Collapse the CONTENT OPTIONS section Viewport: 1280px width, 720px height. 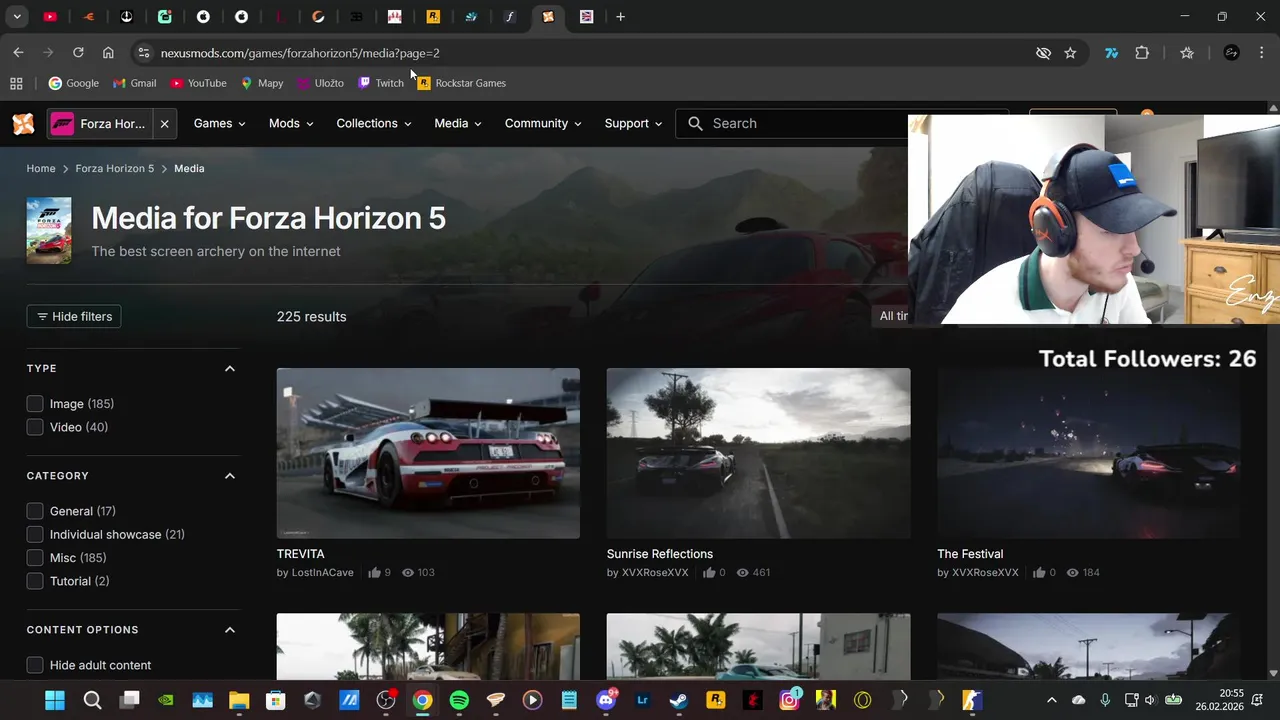point(230,630)
